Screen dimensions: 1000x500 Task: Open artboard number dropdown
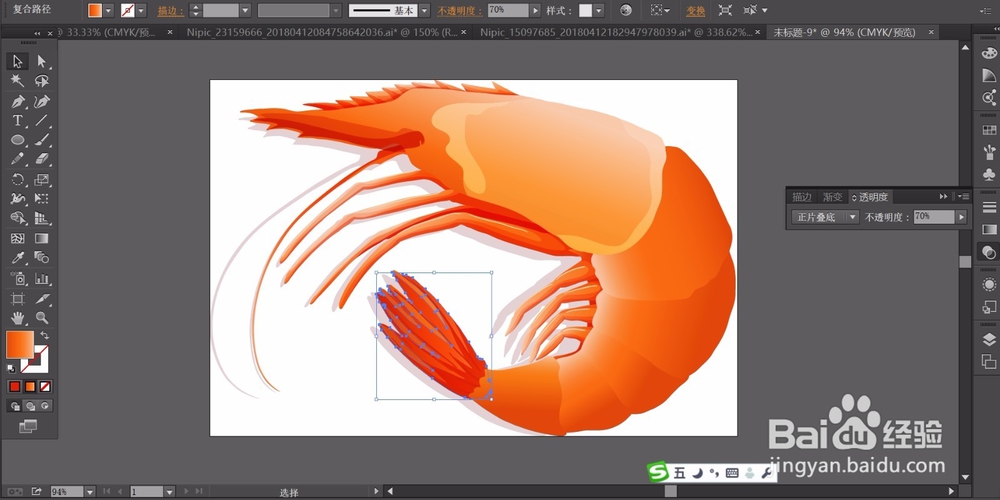point(169,491)
